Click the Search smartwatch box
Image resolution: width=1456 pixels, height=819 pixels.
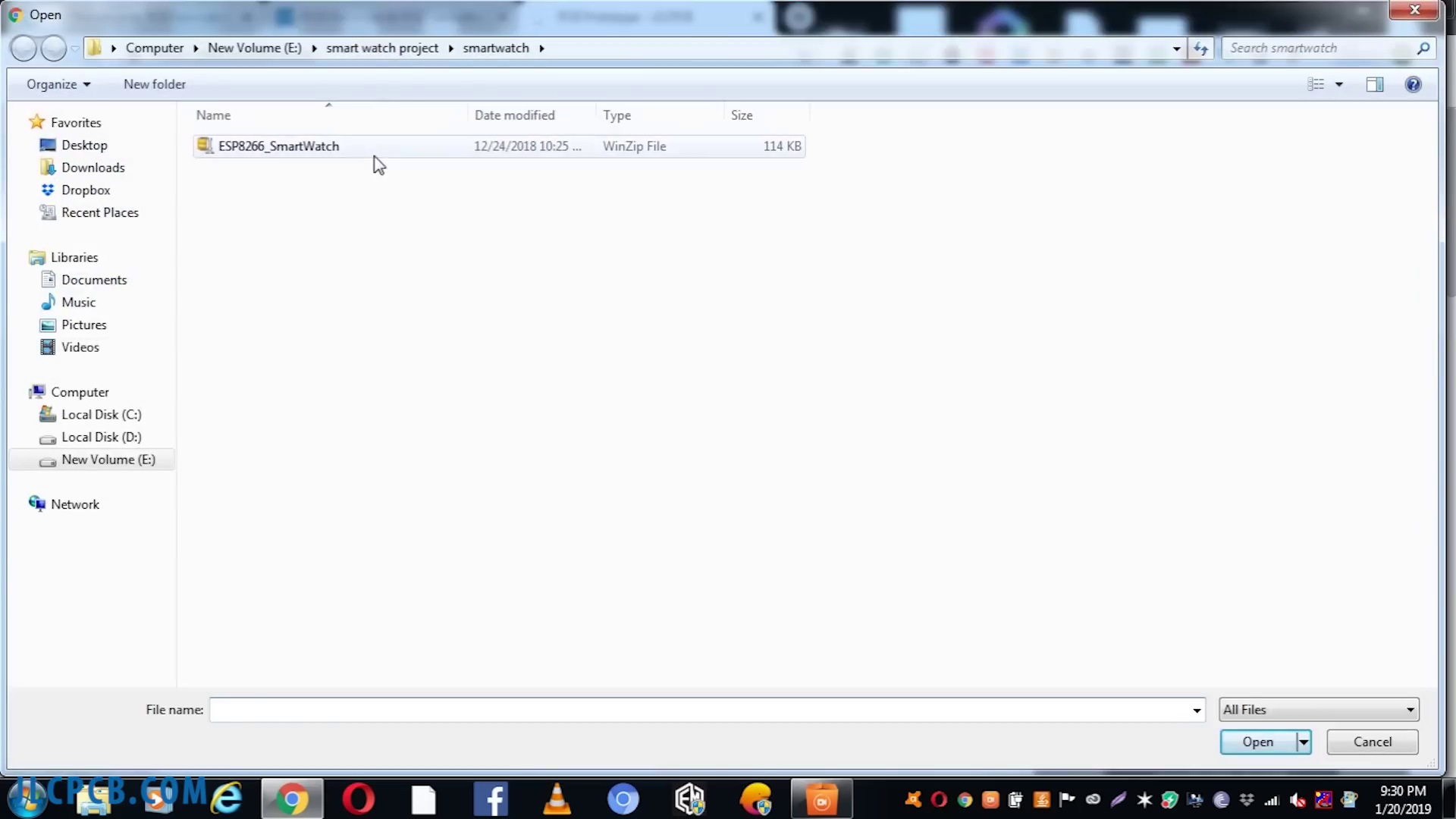coord(1319,48)
